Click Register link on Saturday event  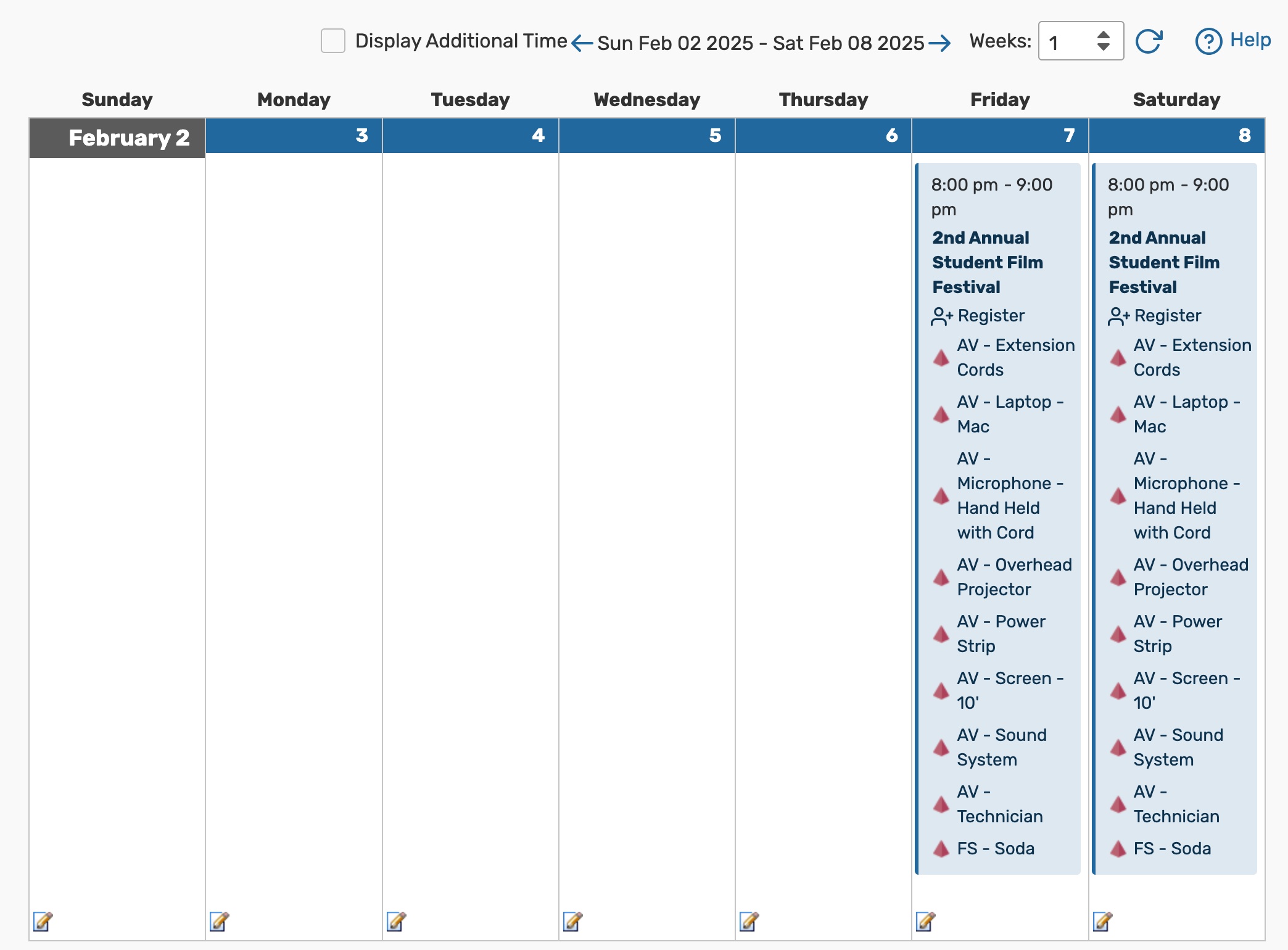[1167, 316]
